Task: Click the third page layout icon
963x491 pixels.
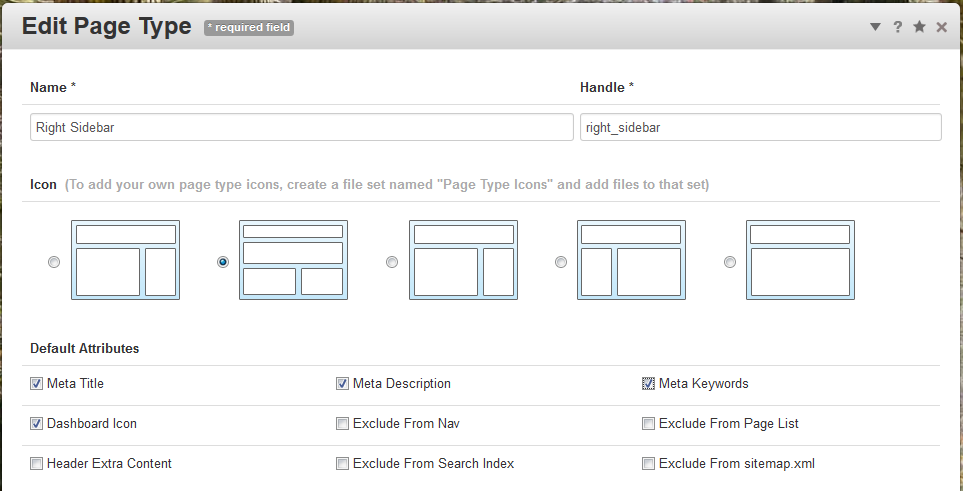Action: click(463, 260)
